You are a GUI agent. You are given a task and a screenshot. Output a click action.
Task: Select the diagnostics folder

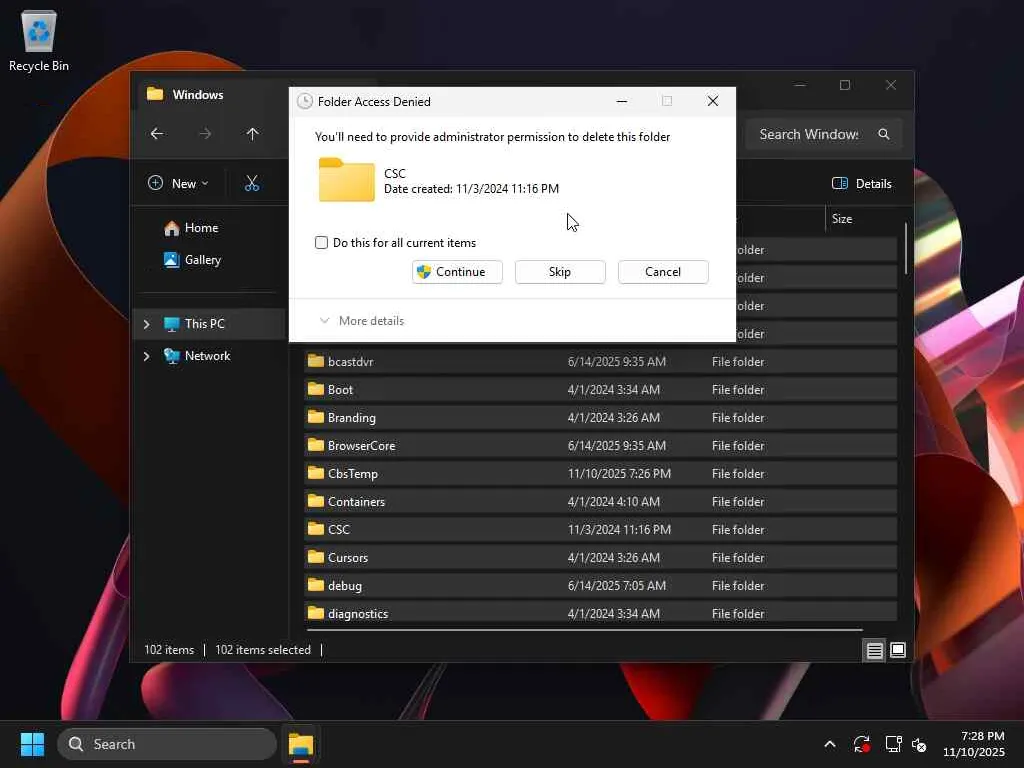pos(601,612)
